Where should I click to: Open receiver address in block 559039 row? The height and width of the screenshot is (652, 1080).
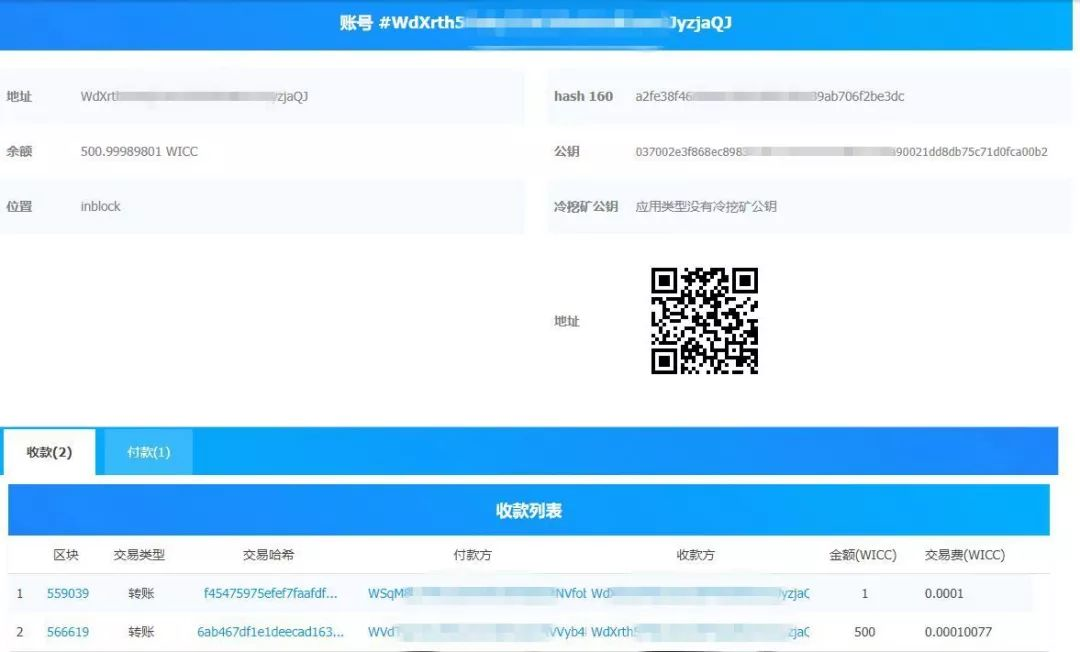(x=700, y=593)
